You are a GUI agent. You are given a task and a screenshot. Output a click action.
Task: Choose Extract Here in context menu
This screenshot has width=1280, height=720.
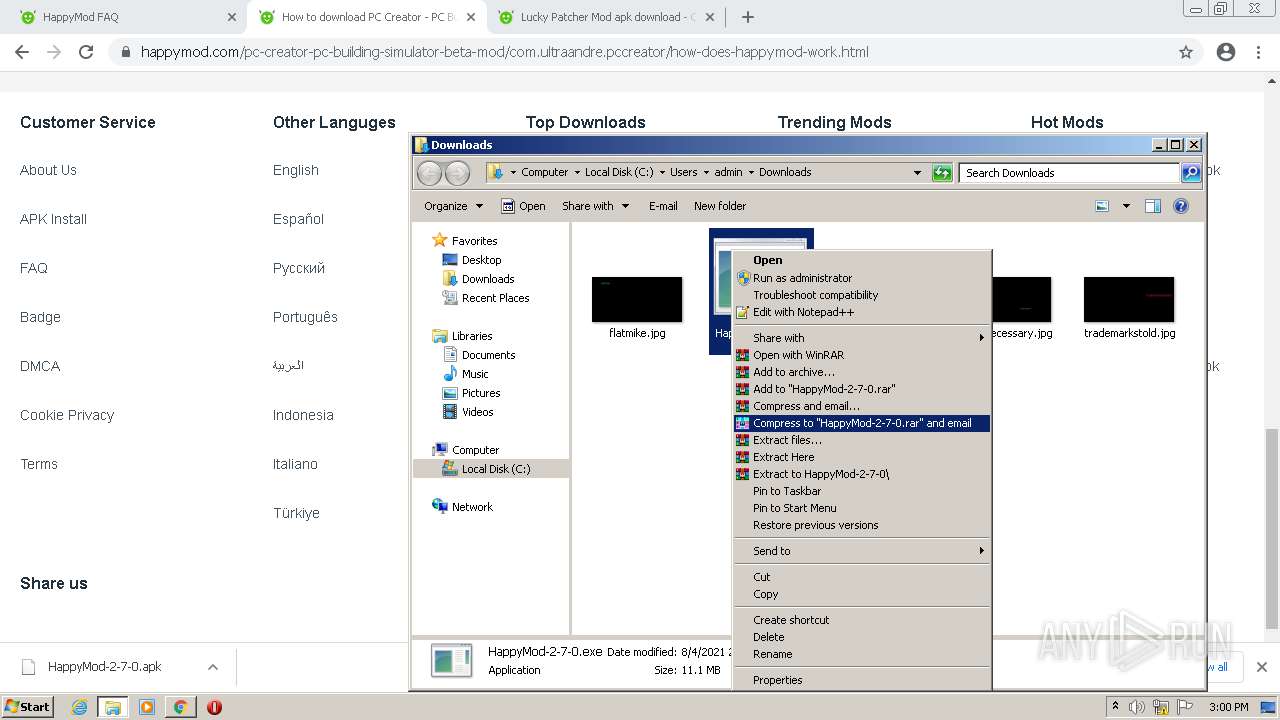tap(862, 457)
